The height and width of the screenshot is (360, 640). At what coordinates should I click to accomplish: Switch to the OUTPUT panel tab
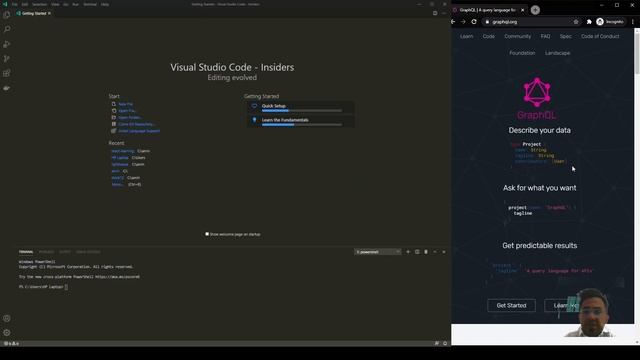click(x=65, y=252)
